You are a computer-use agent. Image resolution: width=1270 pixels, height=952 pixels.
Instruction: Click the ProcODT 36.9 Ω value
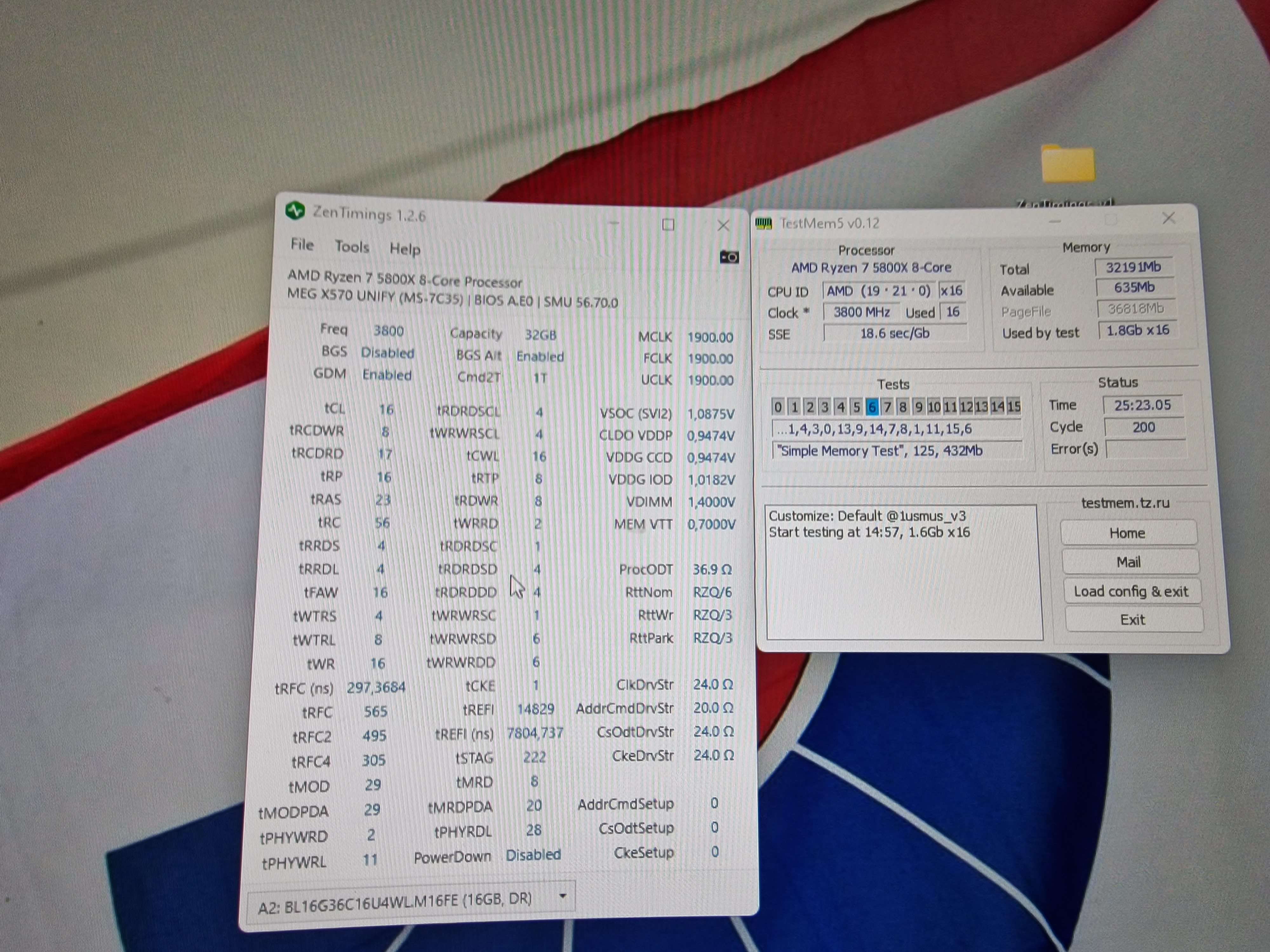click(x=712, y=569)
